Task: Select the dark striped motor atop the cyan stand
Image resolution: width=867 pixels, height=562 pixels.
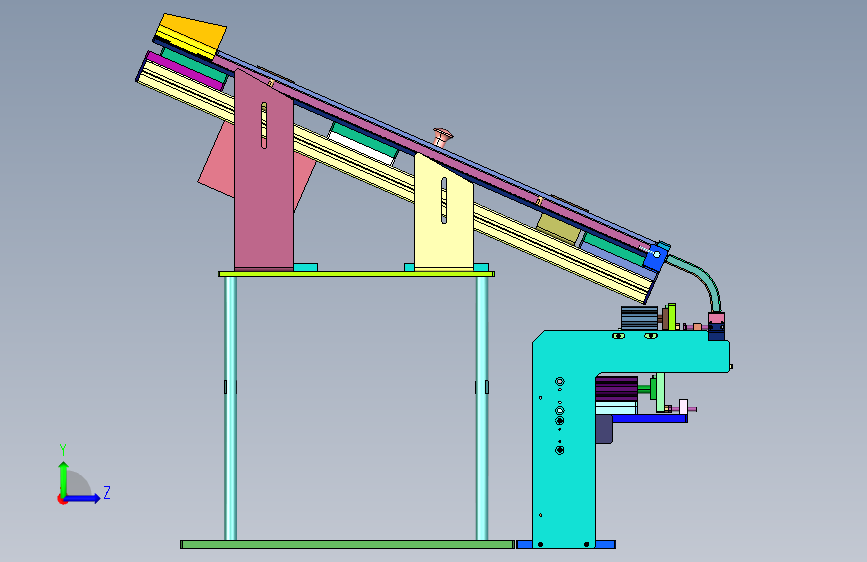Action: [639, 318]
